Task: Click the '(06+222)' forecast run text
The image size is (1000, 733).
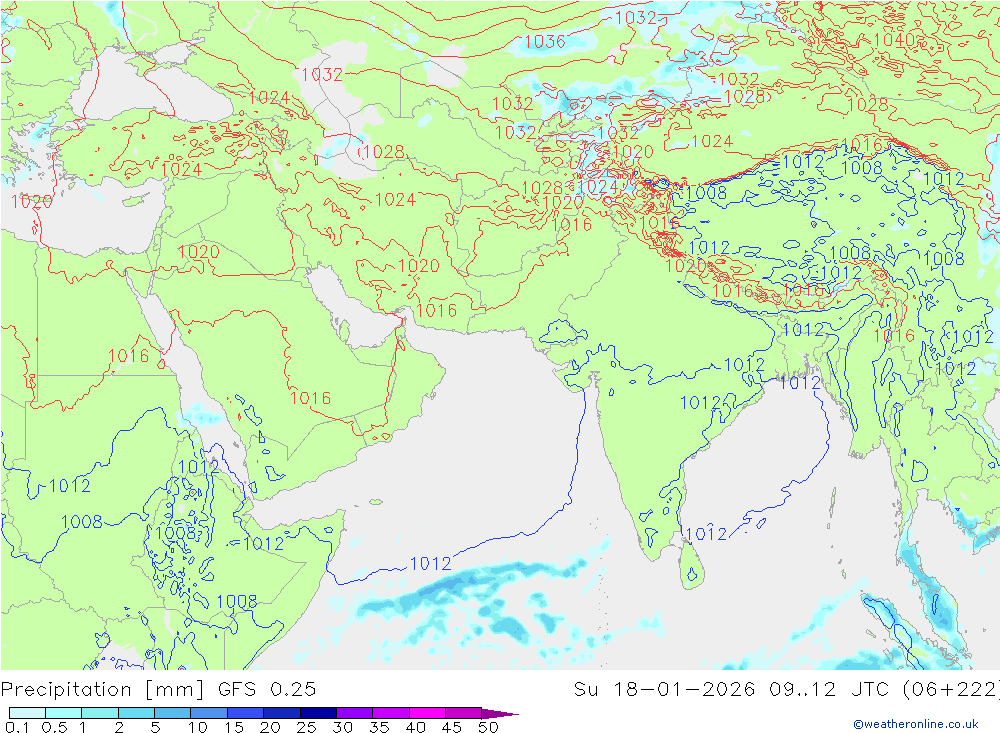Action: 951,690
